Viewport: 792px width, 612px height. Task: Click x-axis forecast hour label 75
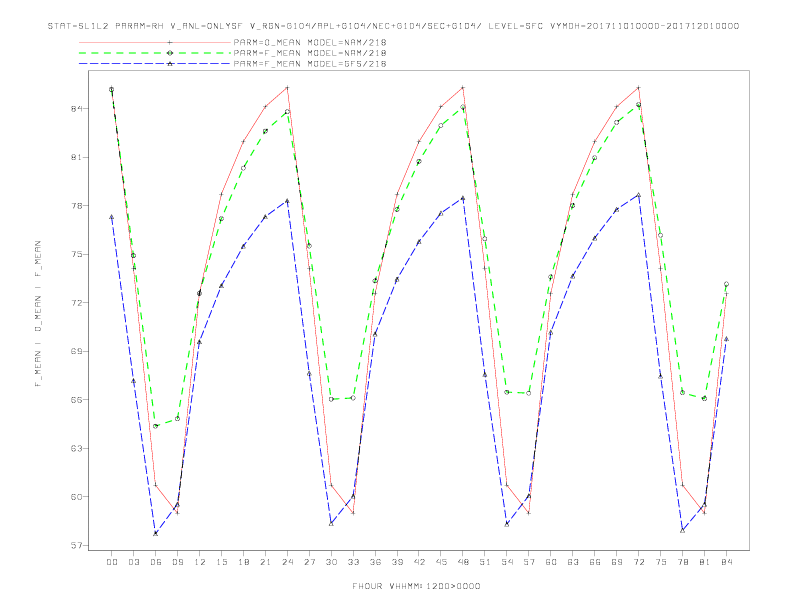click(x=661, y=562)
